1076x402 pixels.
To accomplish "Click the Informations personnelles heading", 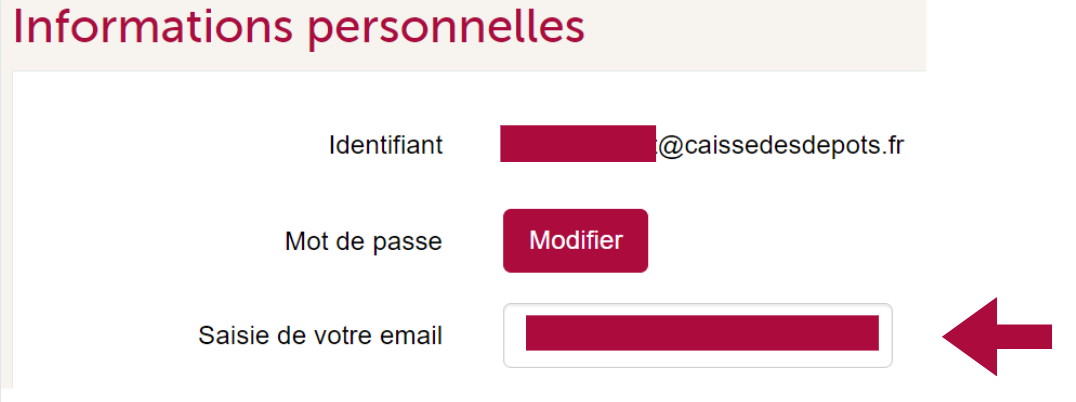I will pyautogui.click(x=298, y=27).
